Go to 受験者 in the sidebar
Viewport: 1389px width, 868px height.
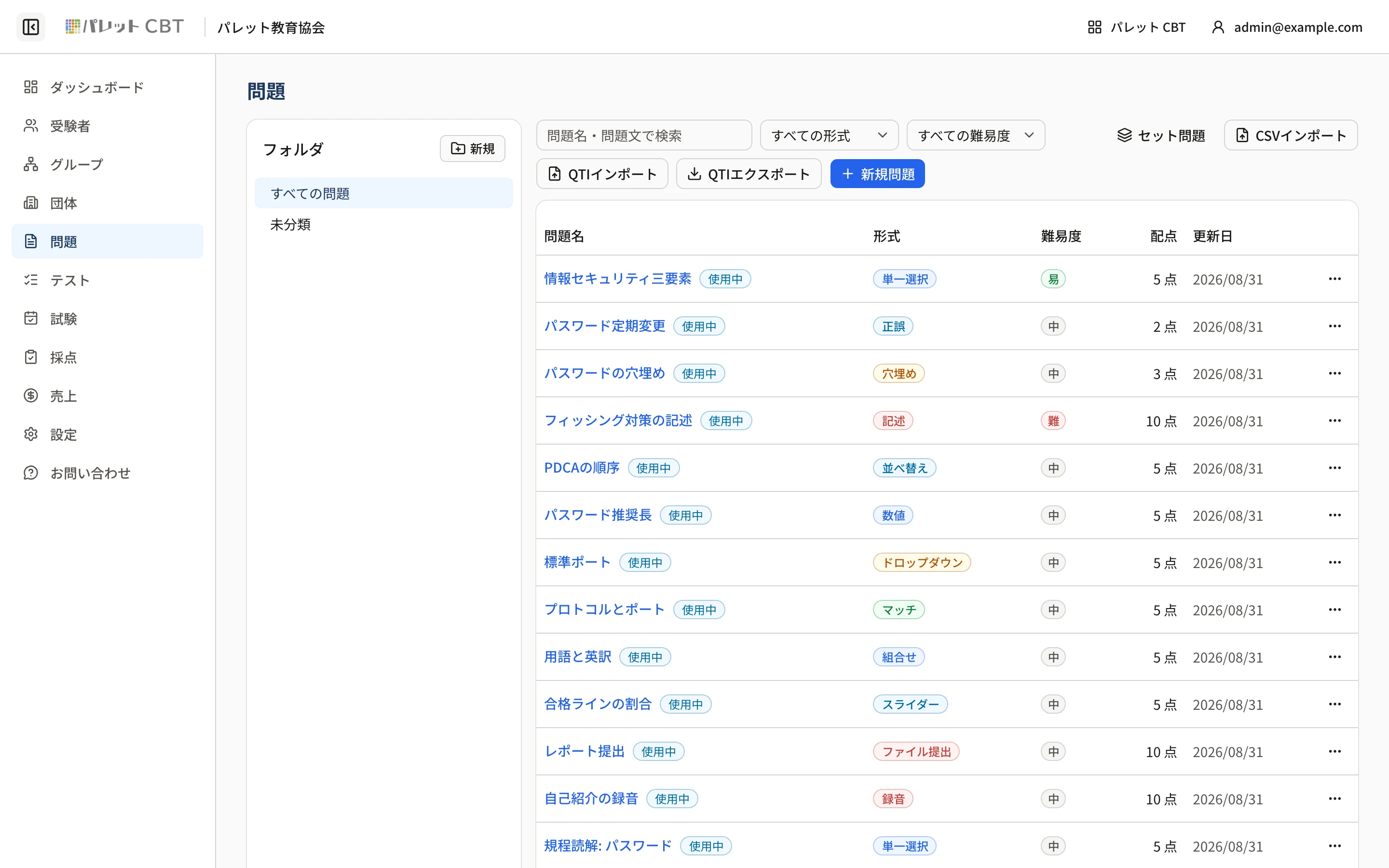[108, 126]
